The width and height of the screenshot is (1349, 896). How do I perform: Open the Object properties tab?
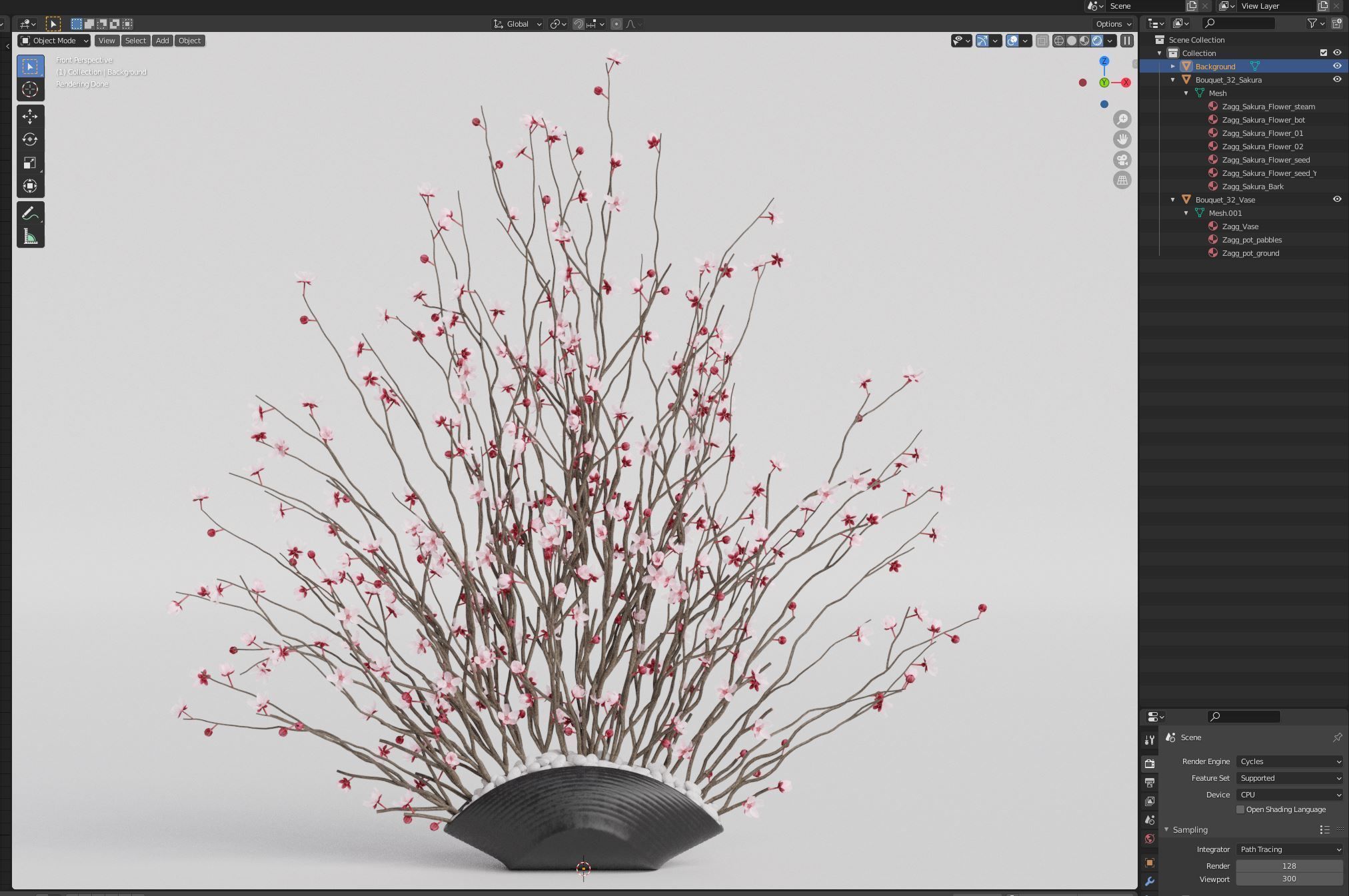point(1150,863)
